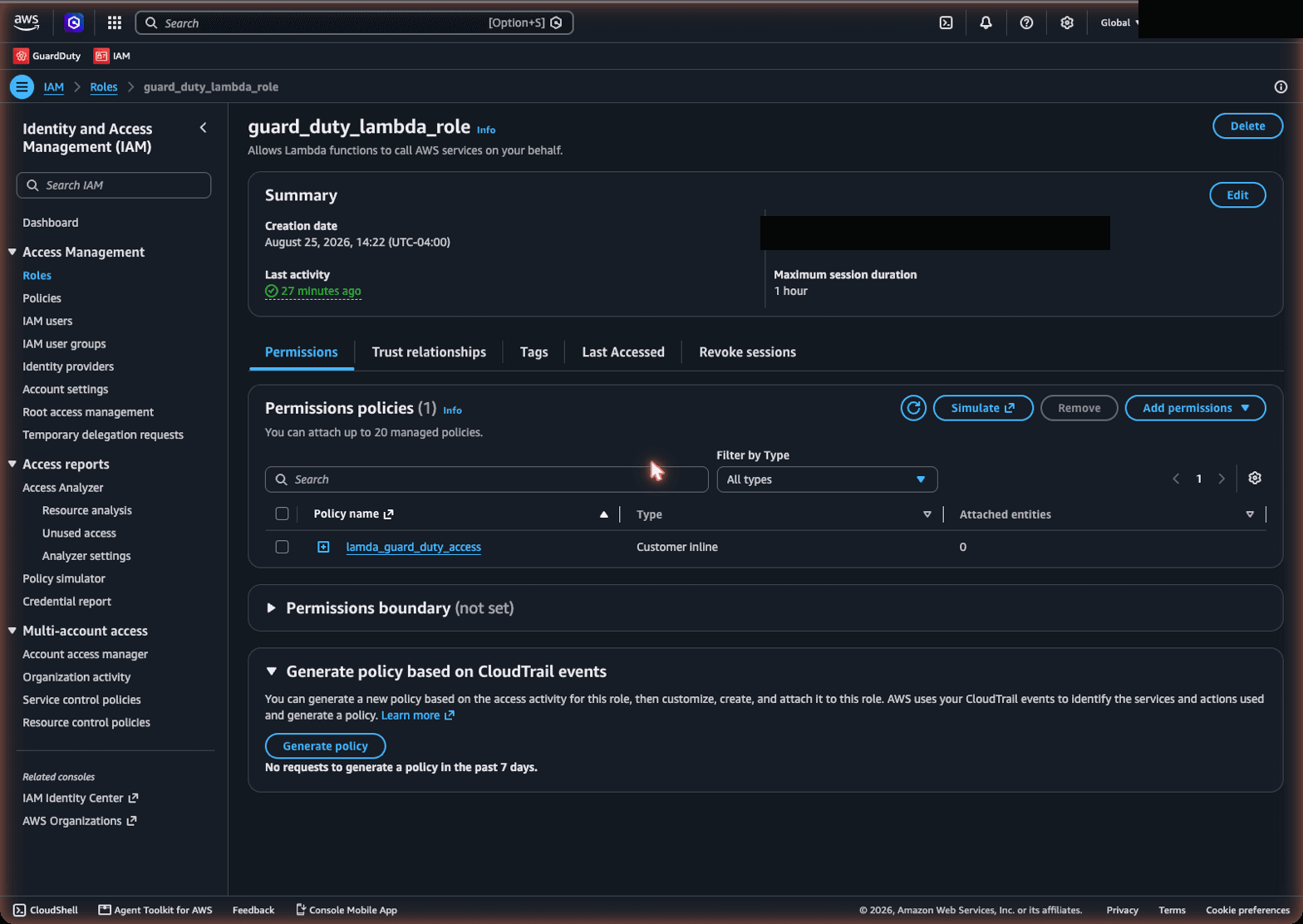Open table preferences gear icon
The height and width of the screenshot is (924, 1303).
[1255, 478]
